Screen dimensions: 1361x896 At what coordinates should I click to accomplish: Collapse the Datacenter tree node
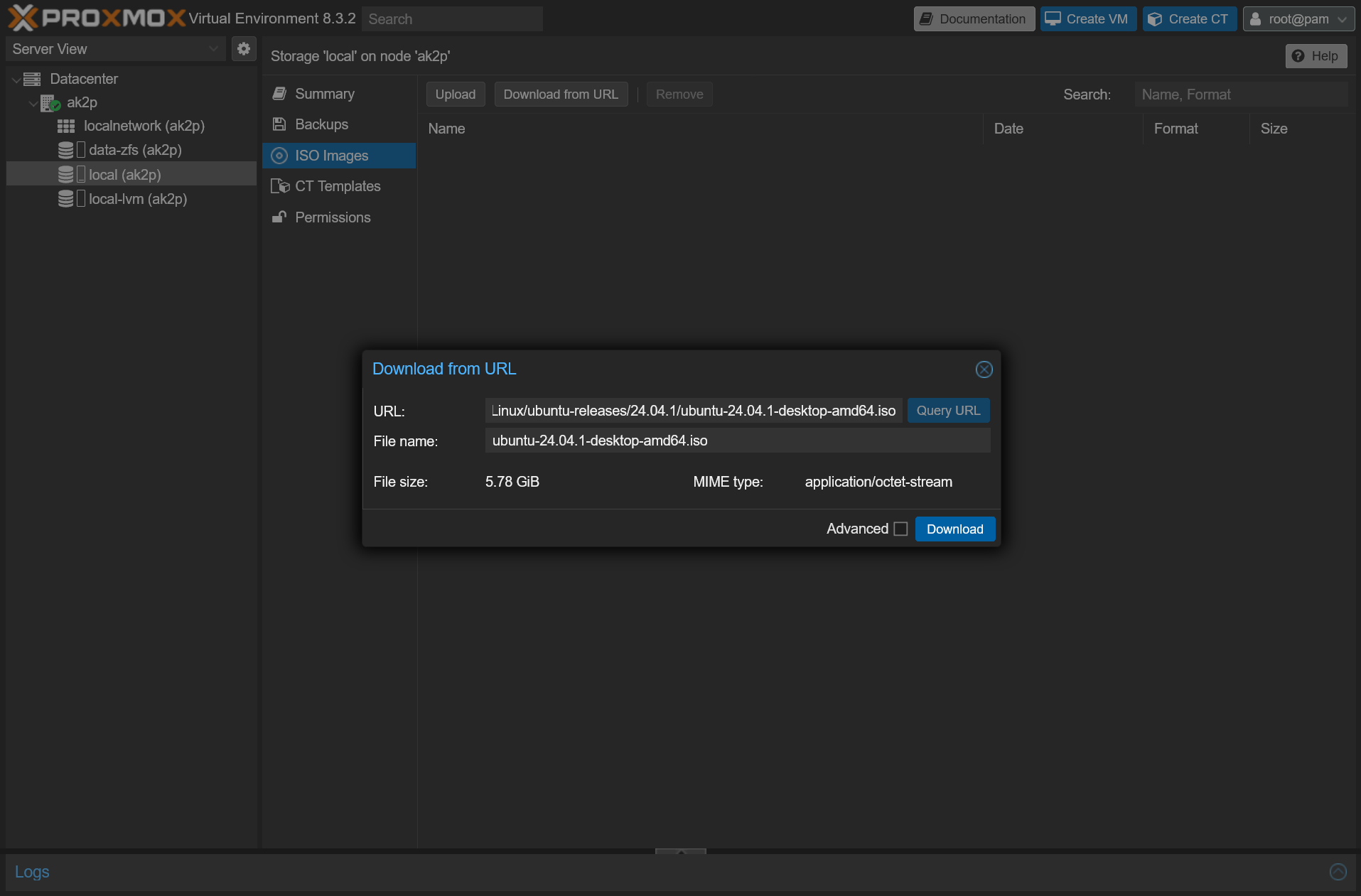(16, 80)
